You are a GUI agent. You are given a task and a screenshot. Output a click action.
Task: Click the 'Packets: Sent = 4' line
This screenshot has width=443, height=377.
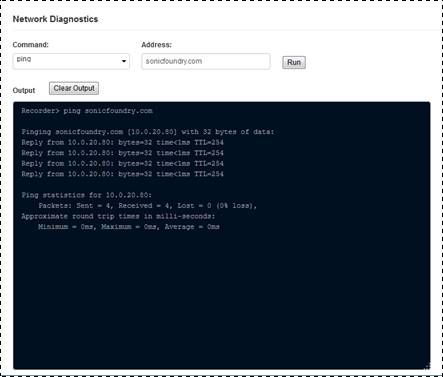(x=148, y=206)
